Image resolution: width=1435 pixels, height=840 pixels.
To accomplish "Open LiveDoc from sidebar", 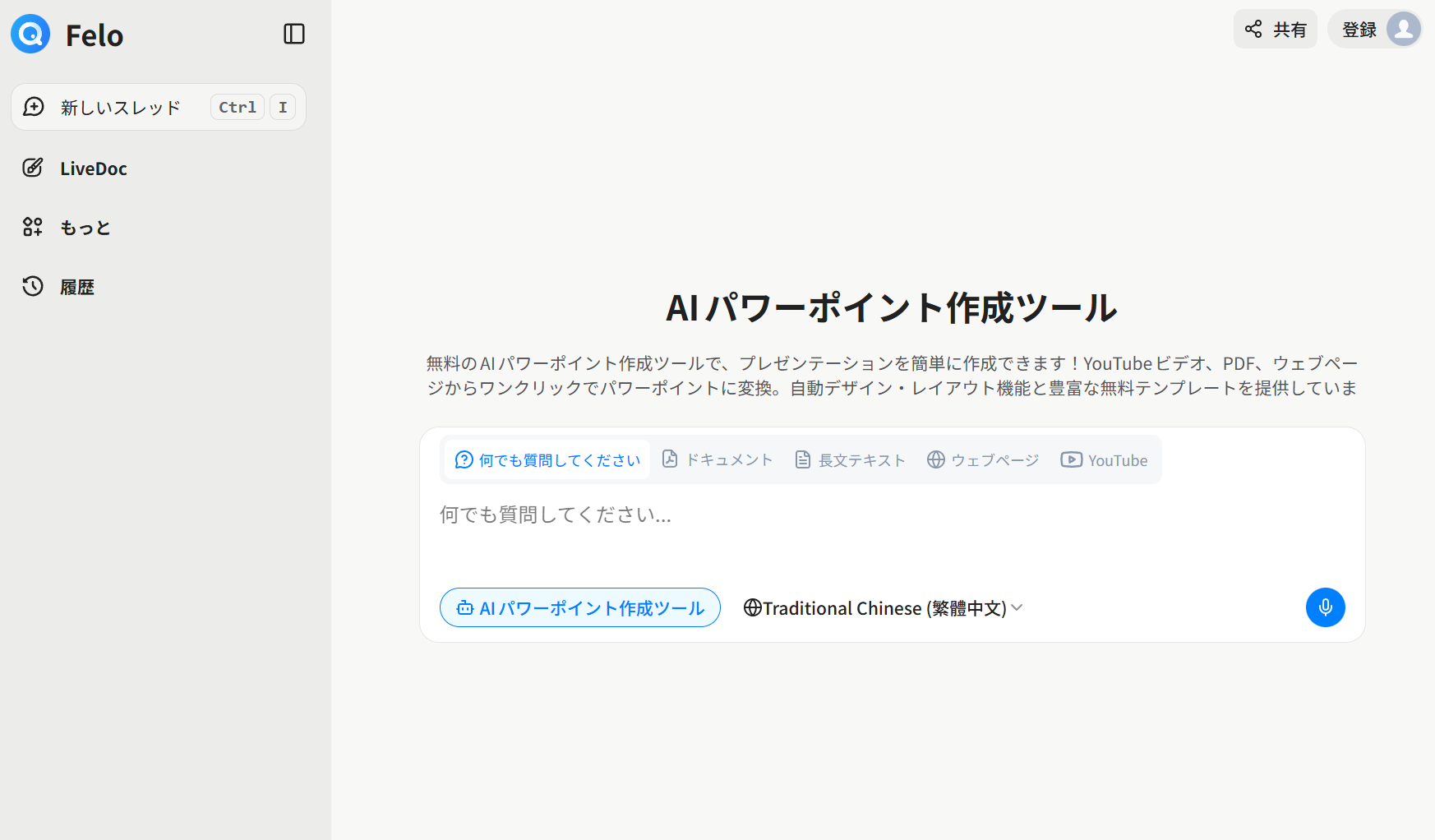I will [93, 168].
